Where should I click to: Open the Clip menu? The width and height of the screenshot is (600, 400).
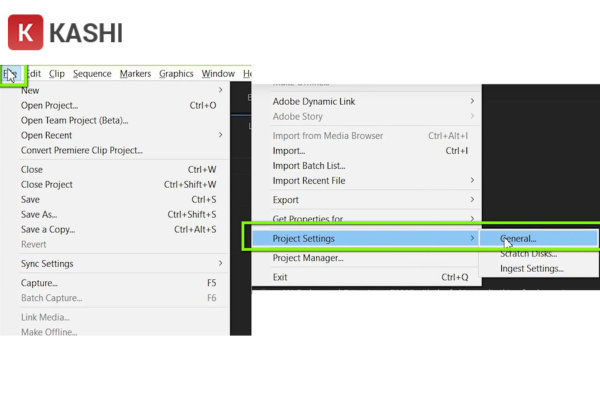57,73
